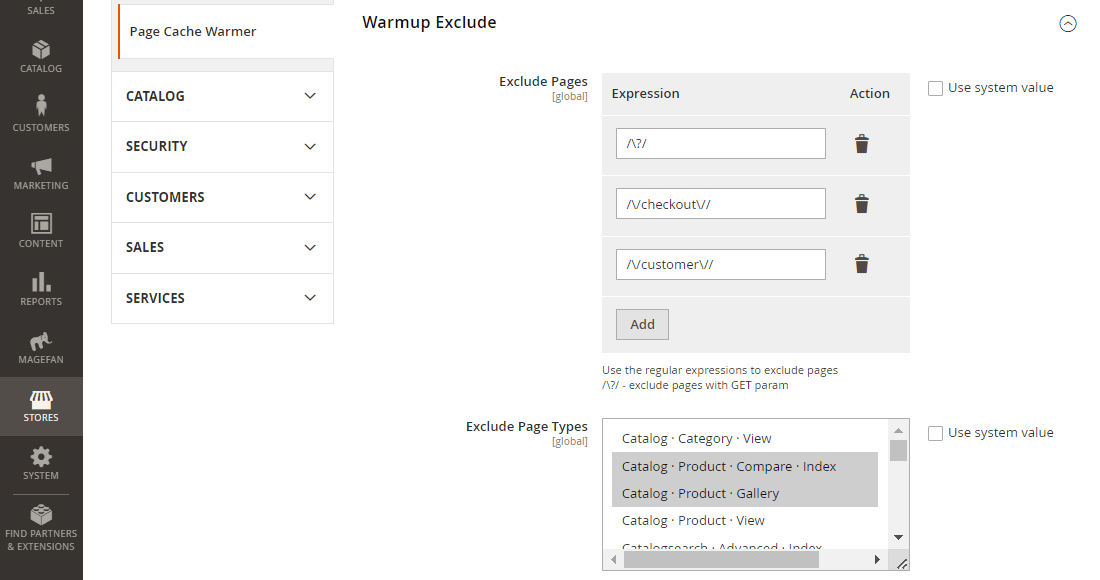This screenshot has width=1100, height=580.
Task: Grab the page types list resize handle
Action: click(x=902, y=563)
